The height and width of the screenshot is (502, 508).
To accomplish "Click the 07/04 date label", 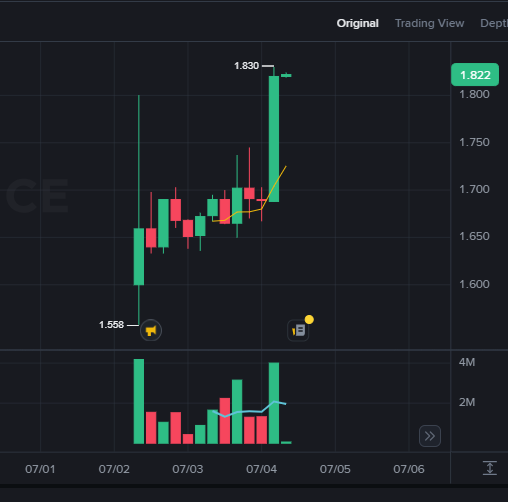I will click(261, 469).
